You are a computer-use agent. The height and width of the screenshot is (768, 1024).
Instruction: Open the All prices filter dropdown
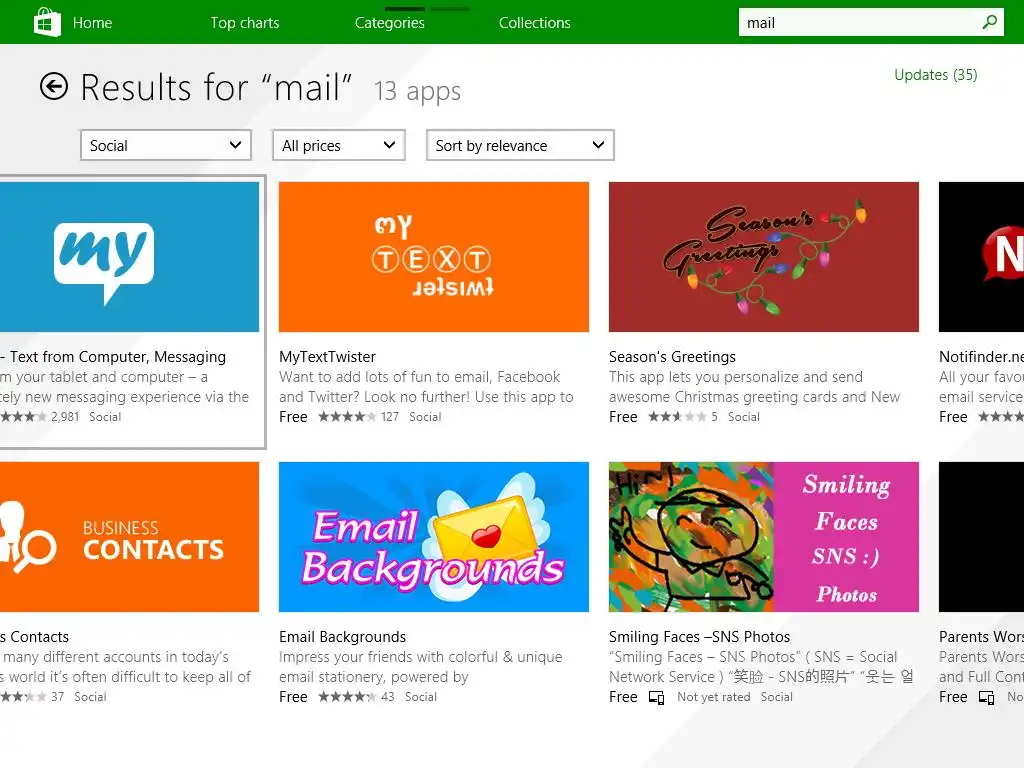(339, 145)
